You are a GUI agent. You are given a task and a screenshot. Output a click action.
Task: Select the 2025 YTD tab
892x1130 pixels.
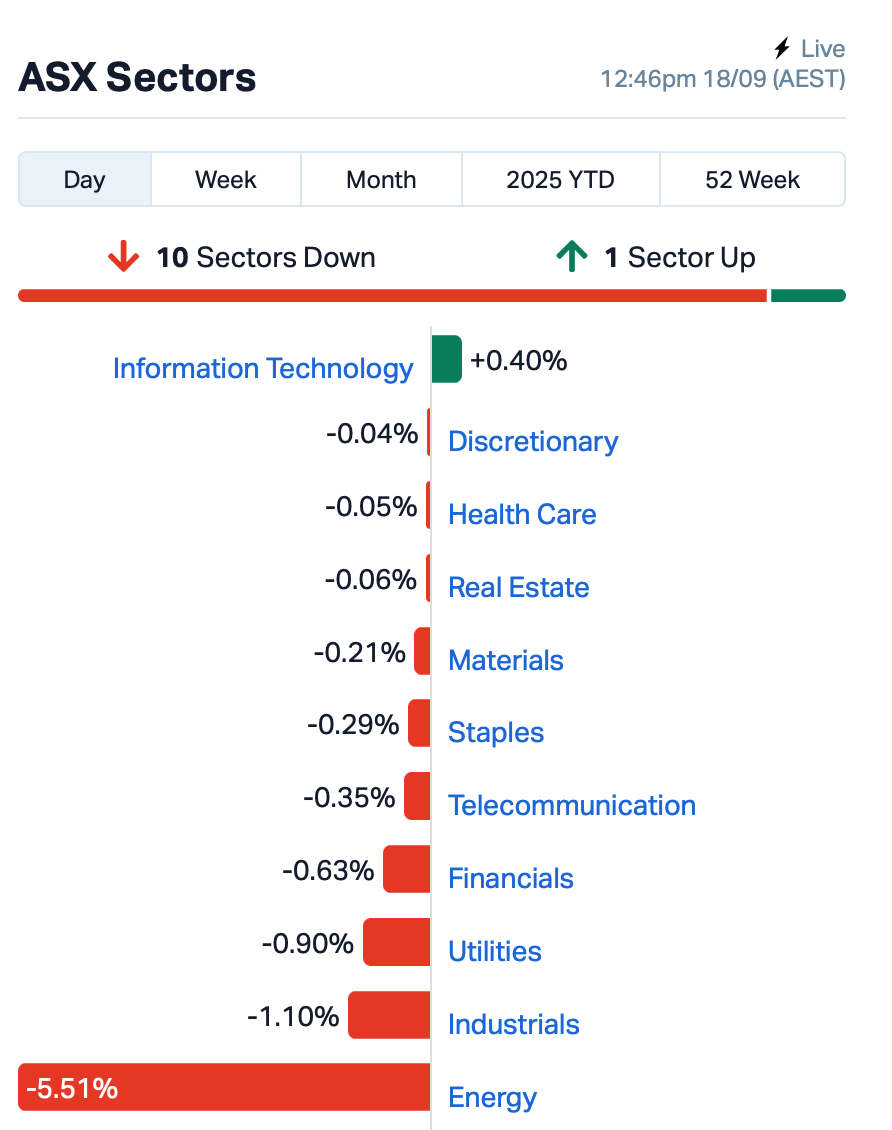[560, 180]
